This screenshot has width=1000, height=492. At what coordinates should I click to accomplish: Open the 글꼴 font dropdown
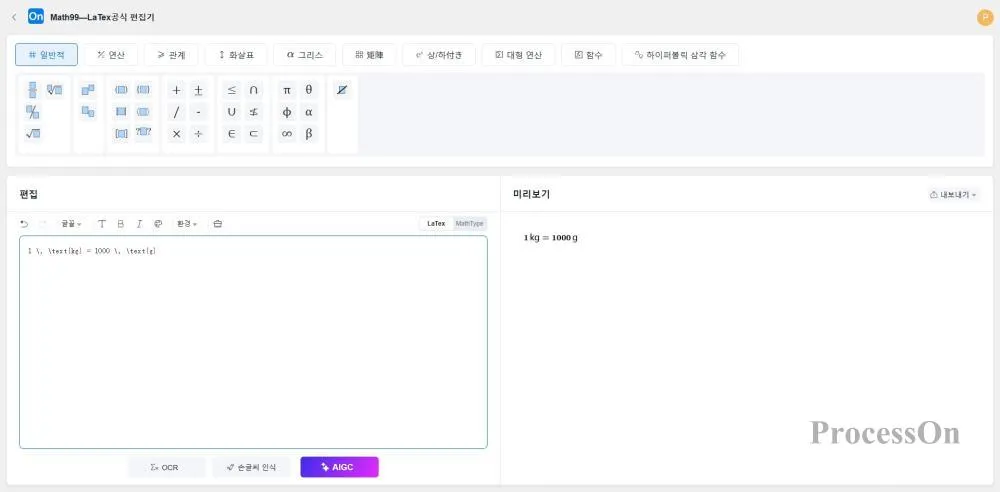71,223
